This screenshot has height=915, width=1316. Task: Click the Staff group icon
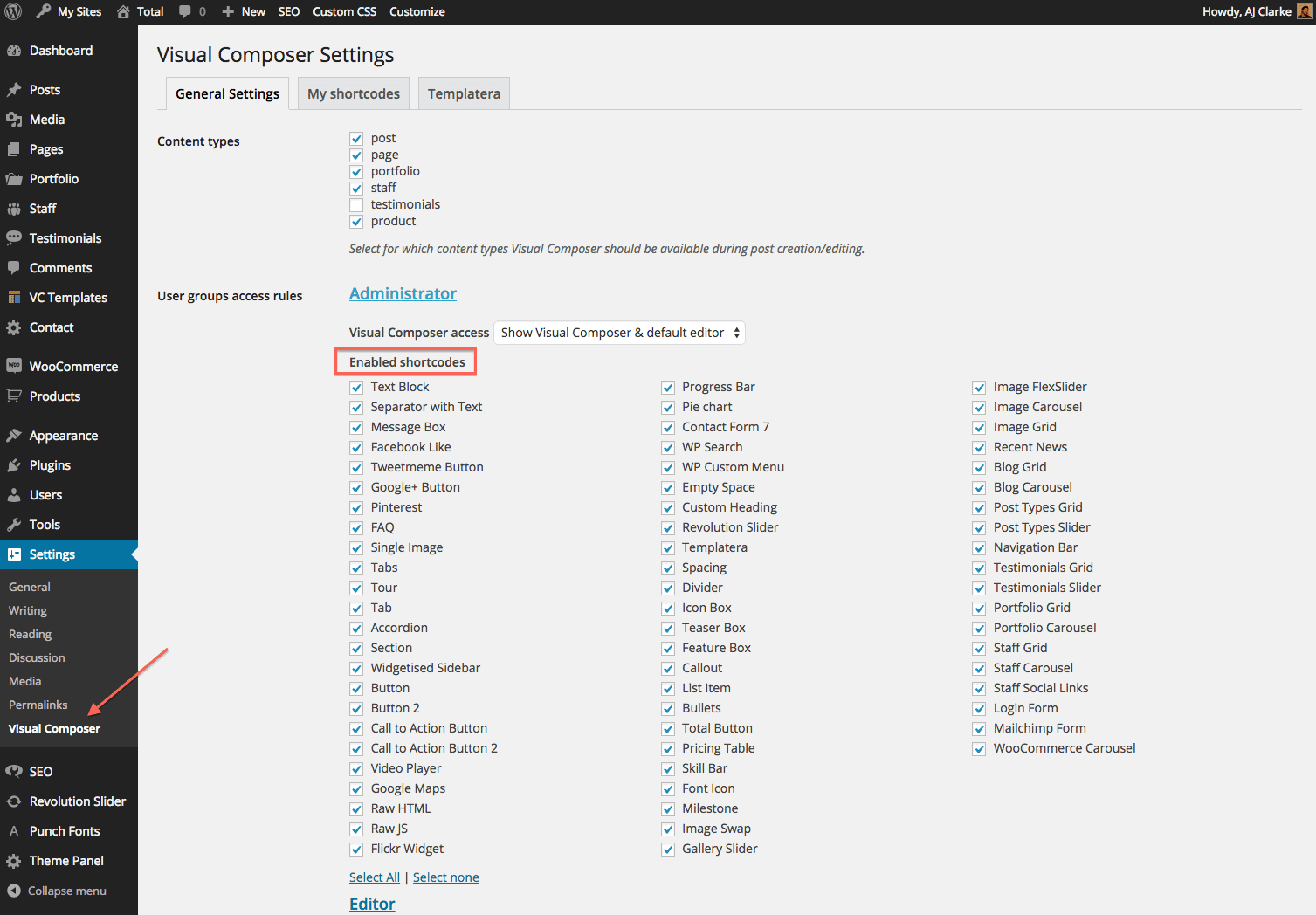click(x=14, y=209)
